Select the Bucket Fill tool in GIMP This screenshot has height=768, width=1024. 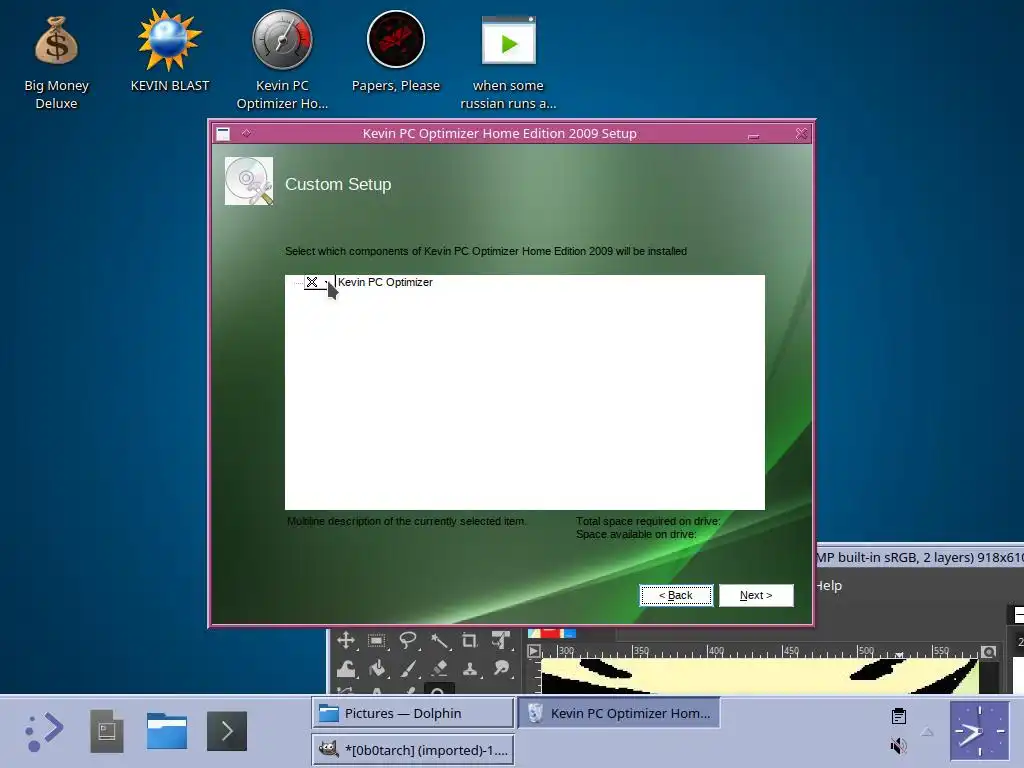pos(377,669)
